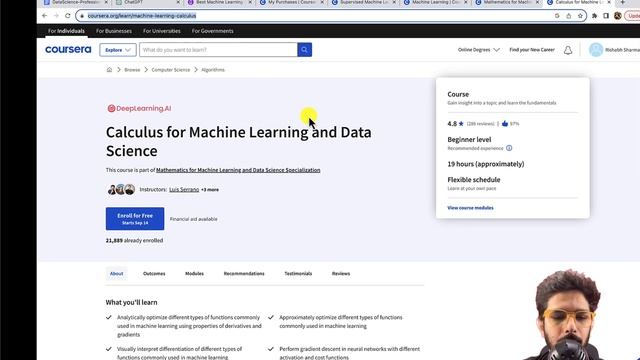Switch to Best Machine Learning browser tab
This screenshot has width=640, height=360.
(x=219, y=2)
